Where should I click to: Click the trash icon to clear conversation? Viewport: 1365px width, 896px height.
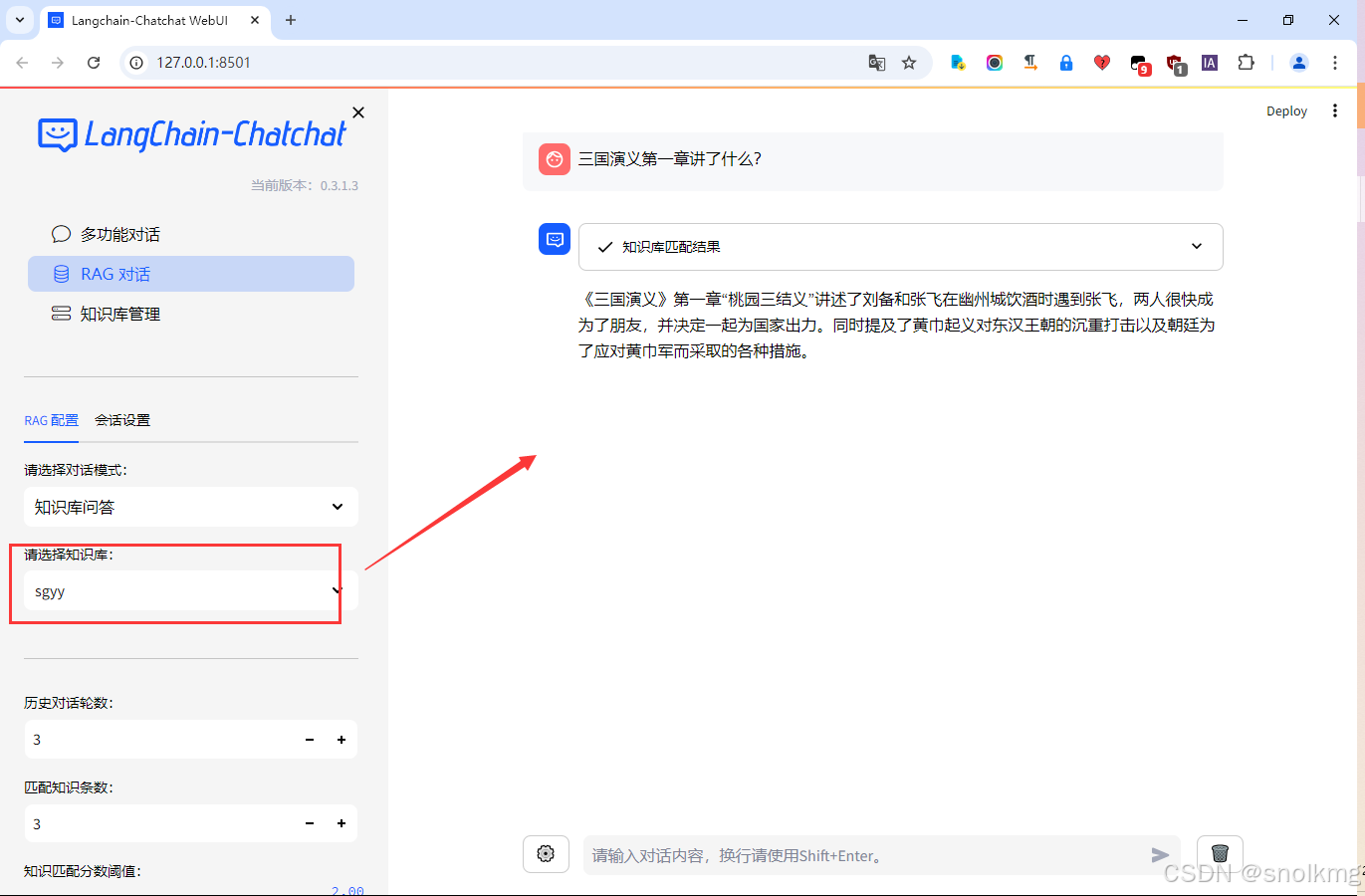tap(1219, 853)
